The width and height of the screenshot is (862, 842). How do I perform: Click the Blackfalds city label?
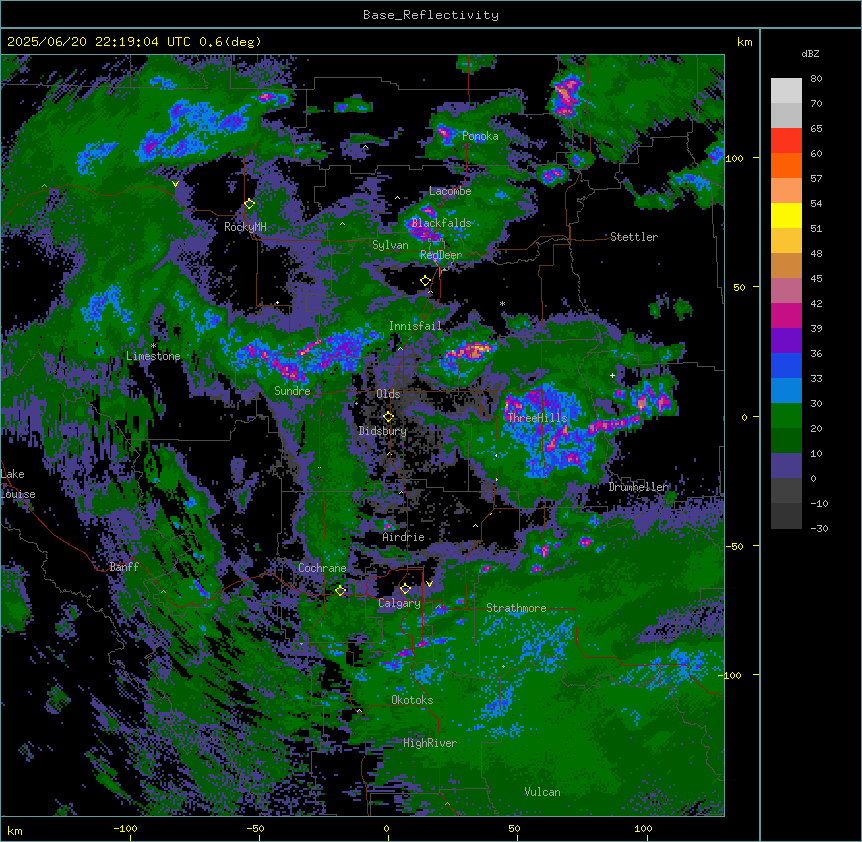click(441, 223)
